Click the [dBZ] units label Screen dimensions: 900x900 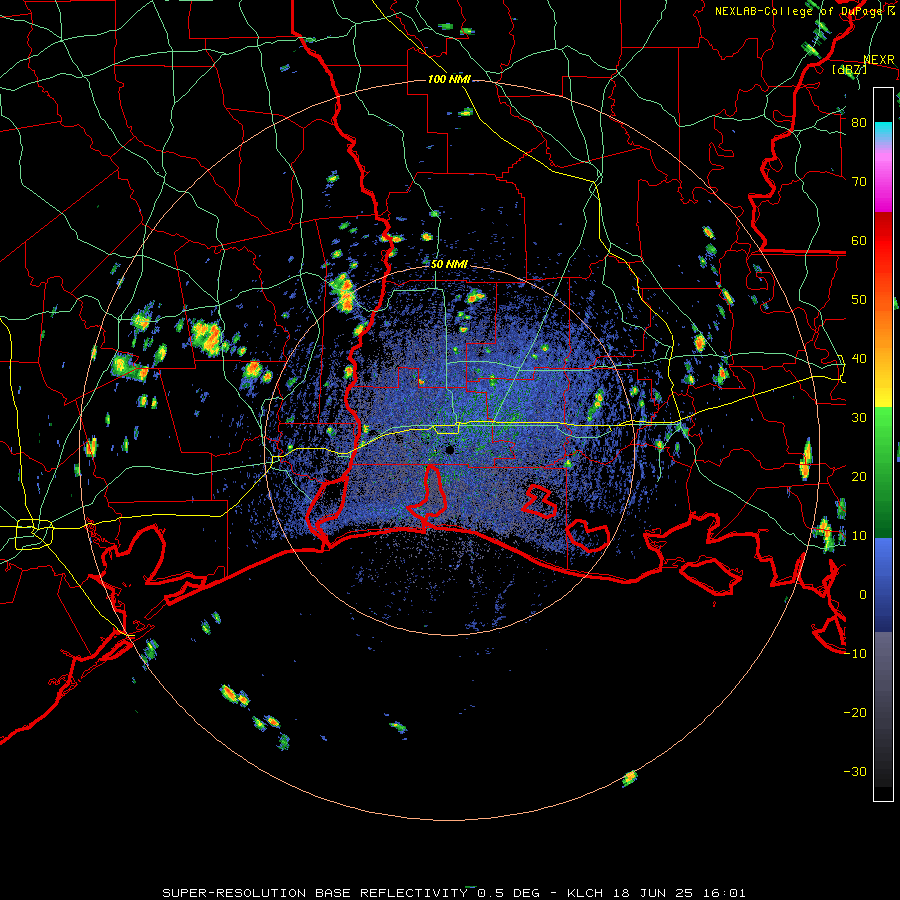click(849, 69)
